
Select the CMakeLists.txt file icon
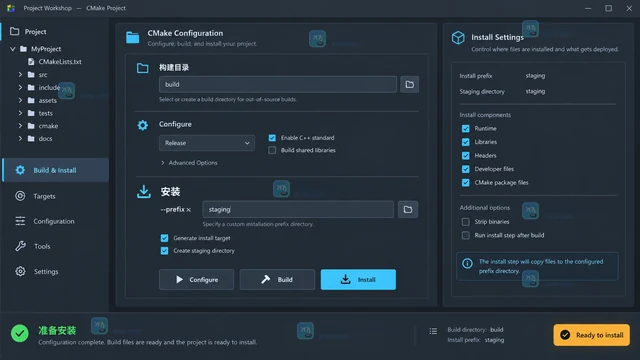click(31, 62)
